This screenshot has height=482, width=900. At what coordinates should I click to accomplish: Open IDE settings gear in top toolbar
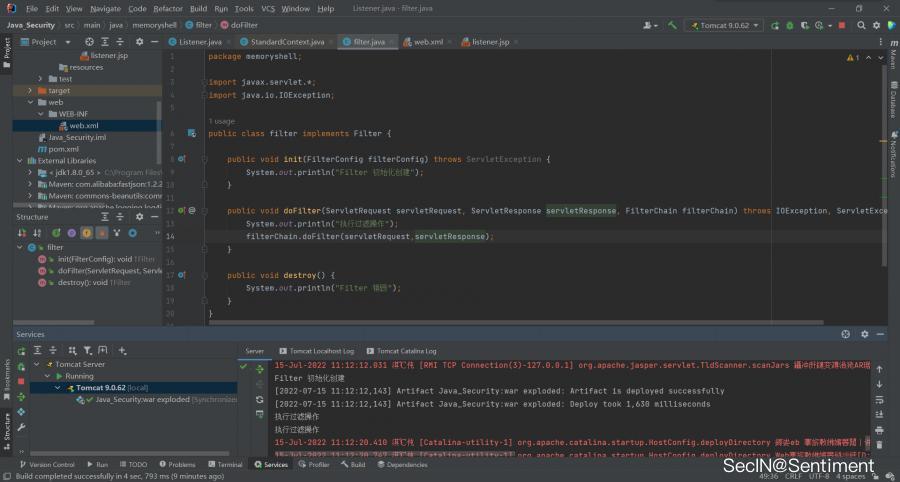point(876,25)
